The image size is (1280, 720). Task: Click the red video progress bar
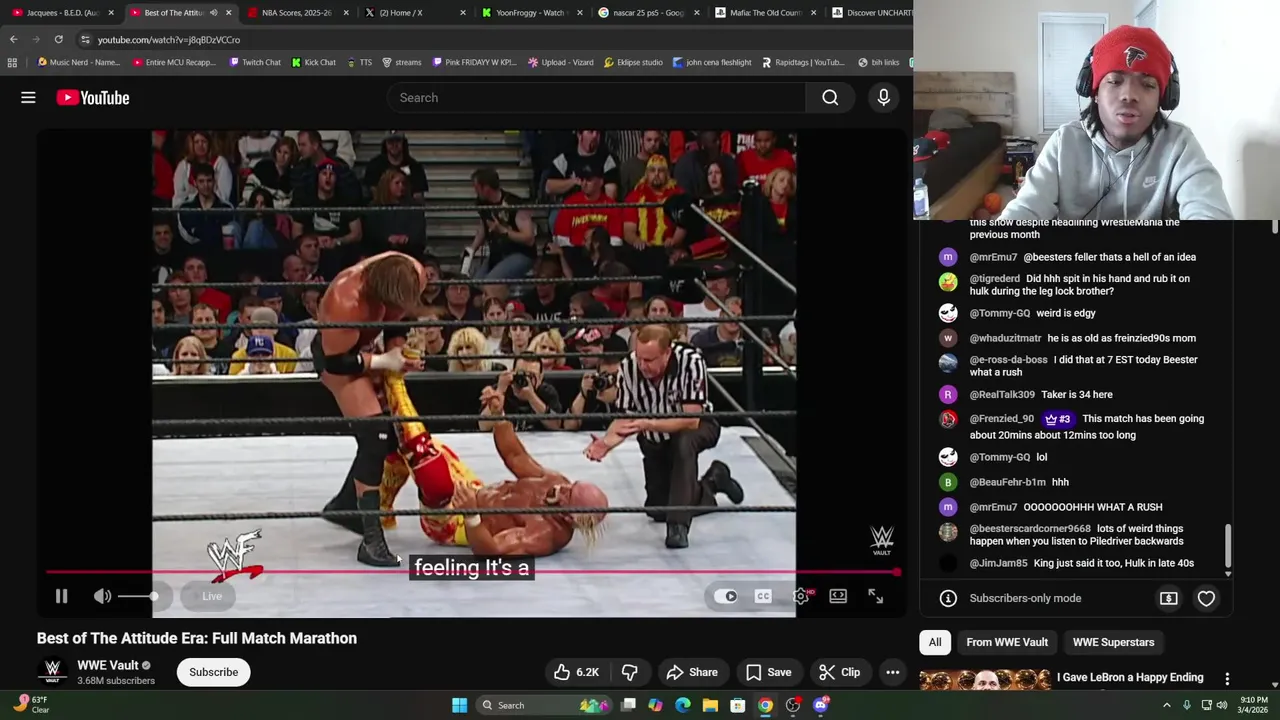472,572
